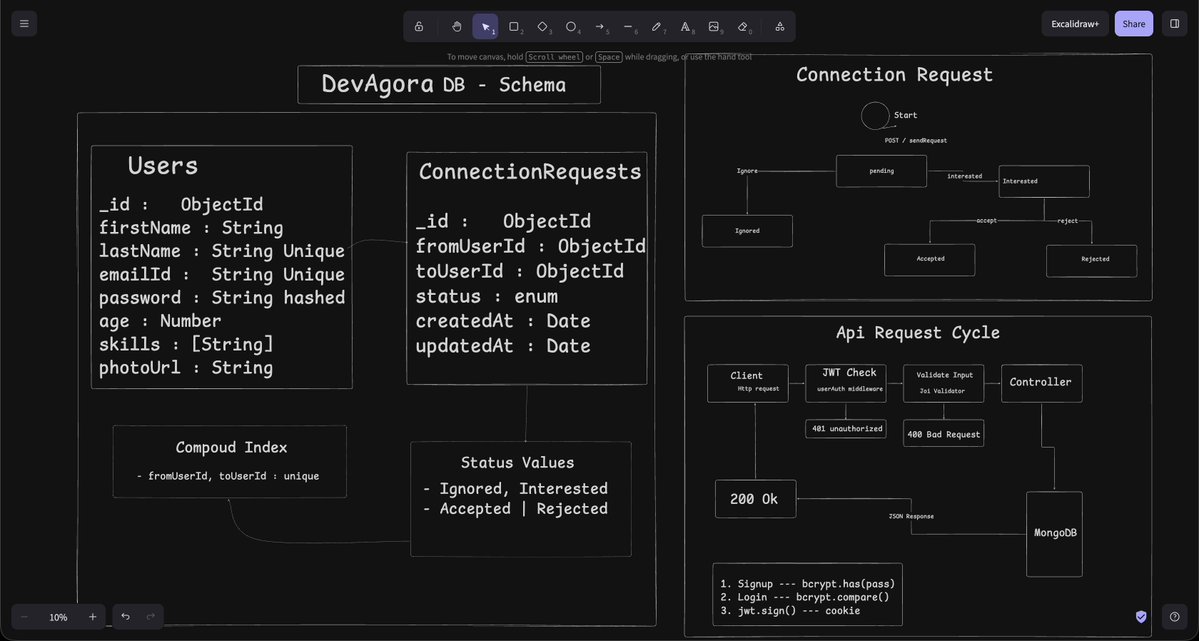Select the 'Connection Request' title

tap(894, 75)
